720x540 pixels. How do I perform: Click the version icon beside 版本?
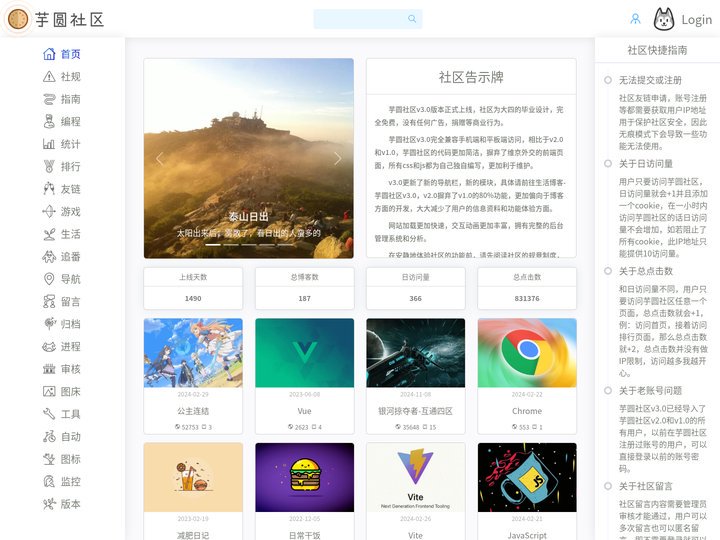[49, 504]
